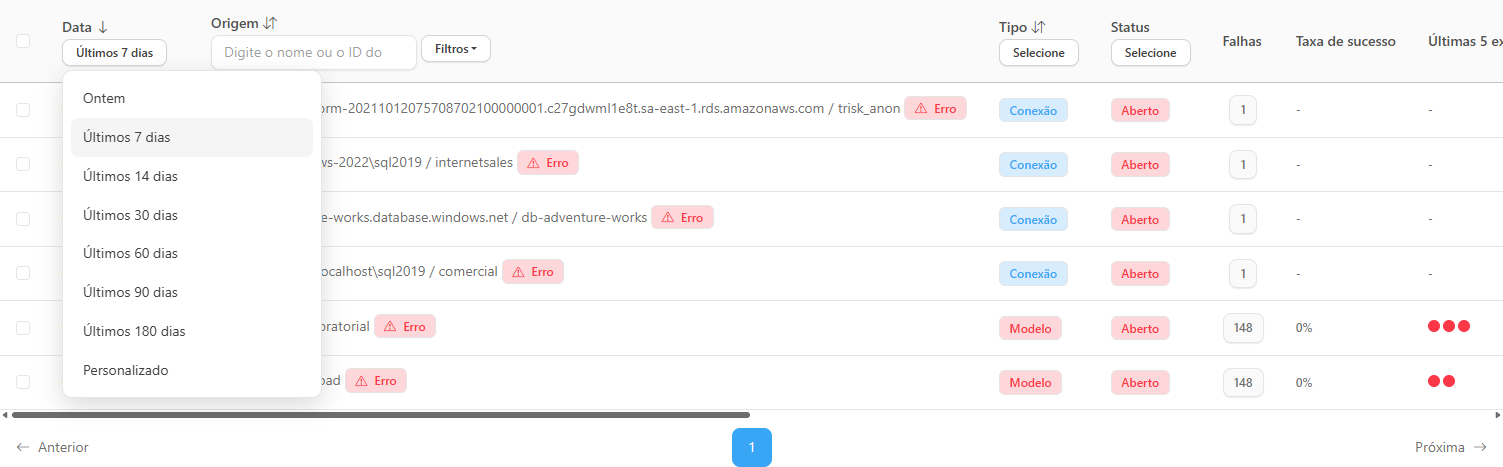Choose Personalizado date range option
Viewport: 1503px width, 467px height.
pyautogui.click(x=192, y=370)
